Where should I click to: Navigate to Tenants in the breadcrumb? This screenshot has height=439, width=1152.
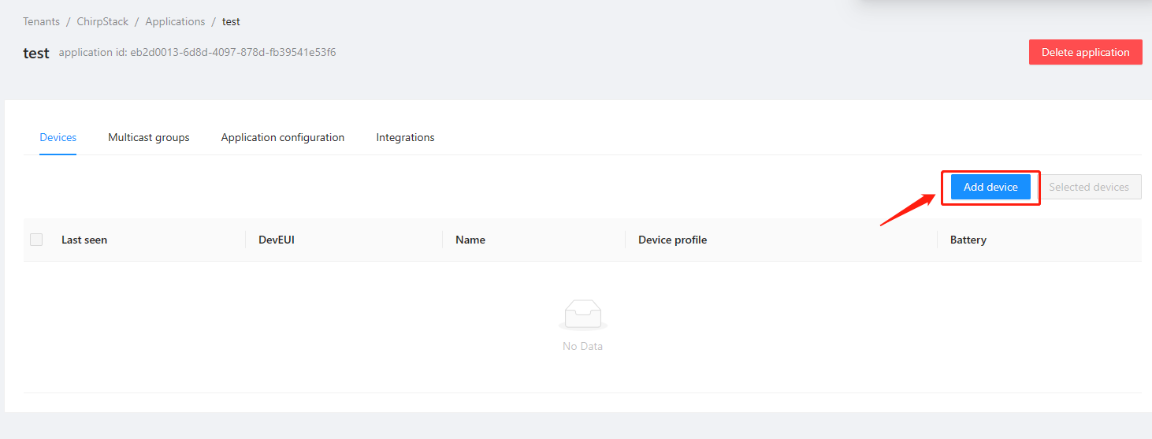pyautogui.click(x=41, y=21)
